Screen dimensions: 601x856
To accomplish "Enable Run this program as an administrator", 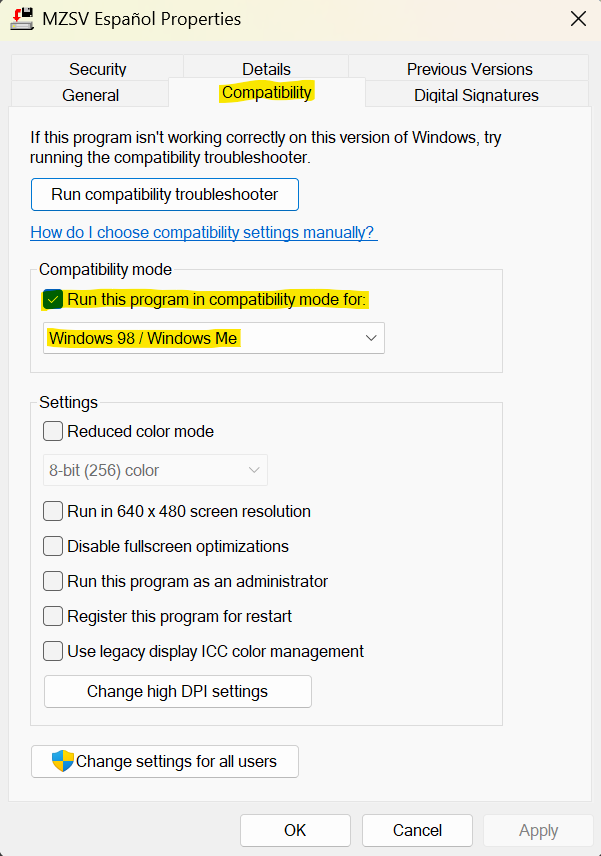I will pos(53,581).
